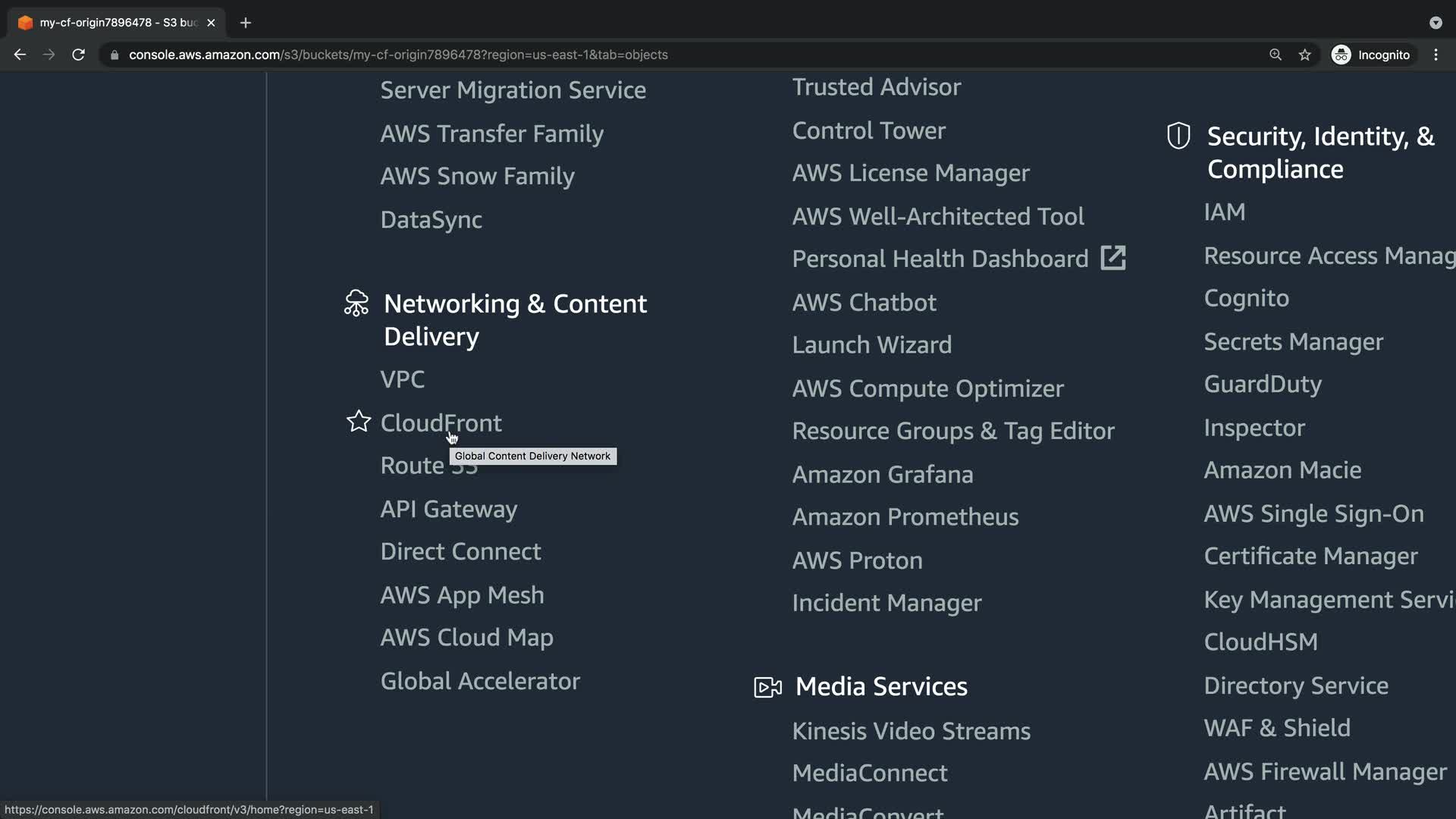Click the Media Services camera icon
The height and width of the screenshot is (819, 1456).
[767, 687]
